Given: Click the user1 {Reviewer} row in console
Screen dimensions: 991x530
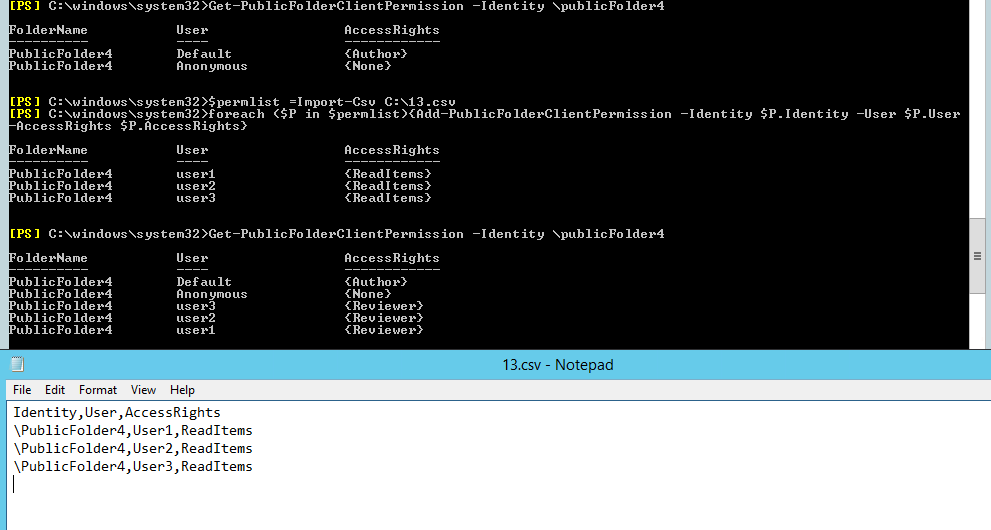Looking at the screenshot, I should pos(216,330).
